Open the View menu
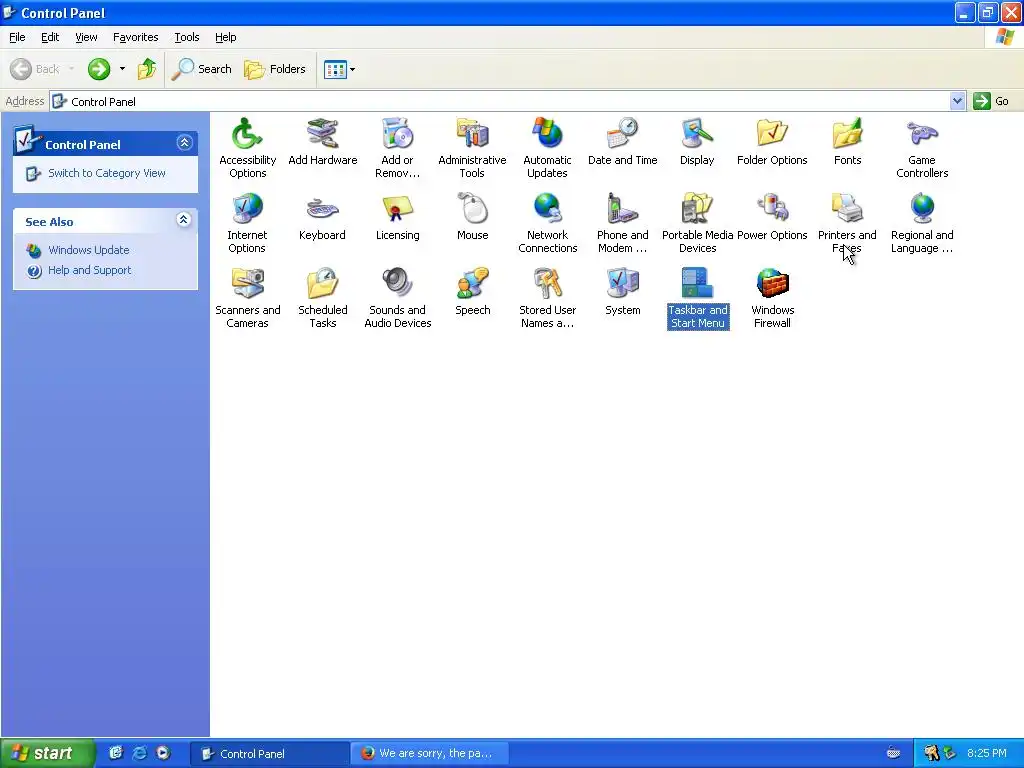The image size is (1024, 768). pos(86,37)
